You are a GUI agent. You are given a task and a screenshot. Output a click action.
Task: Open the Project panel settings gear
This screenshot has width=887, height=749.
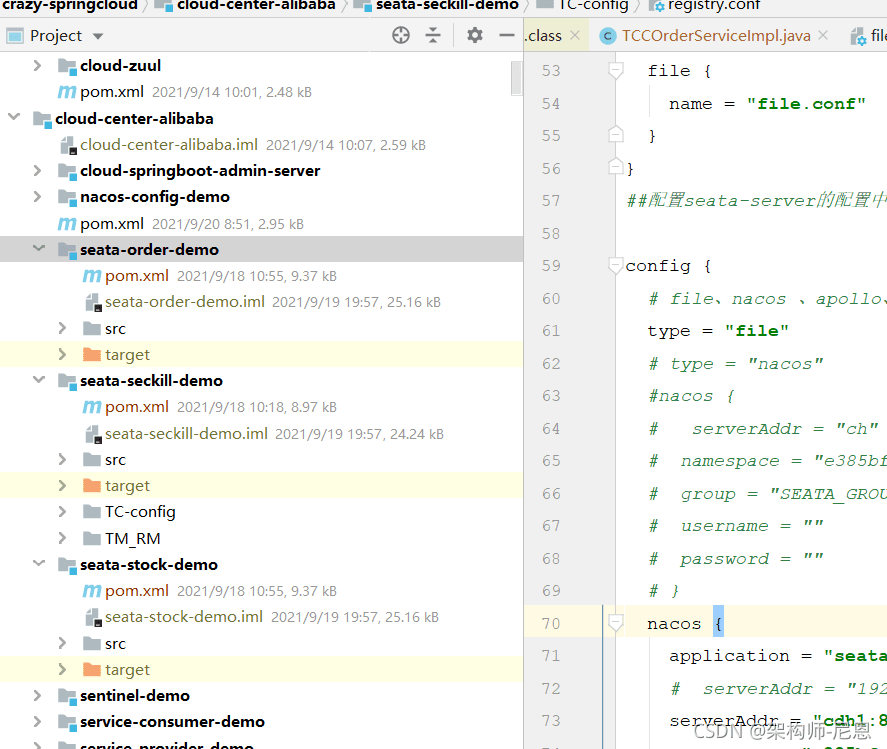pos(475,35)
